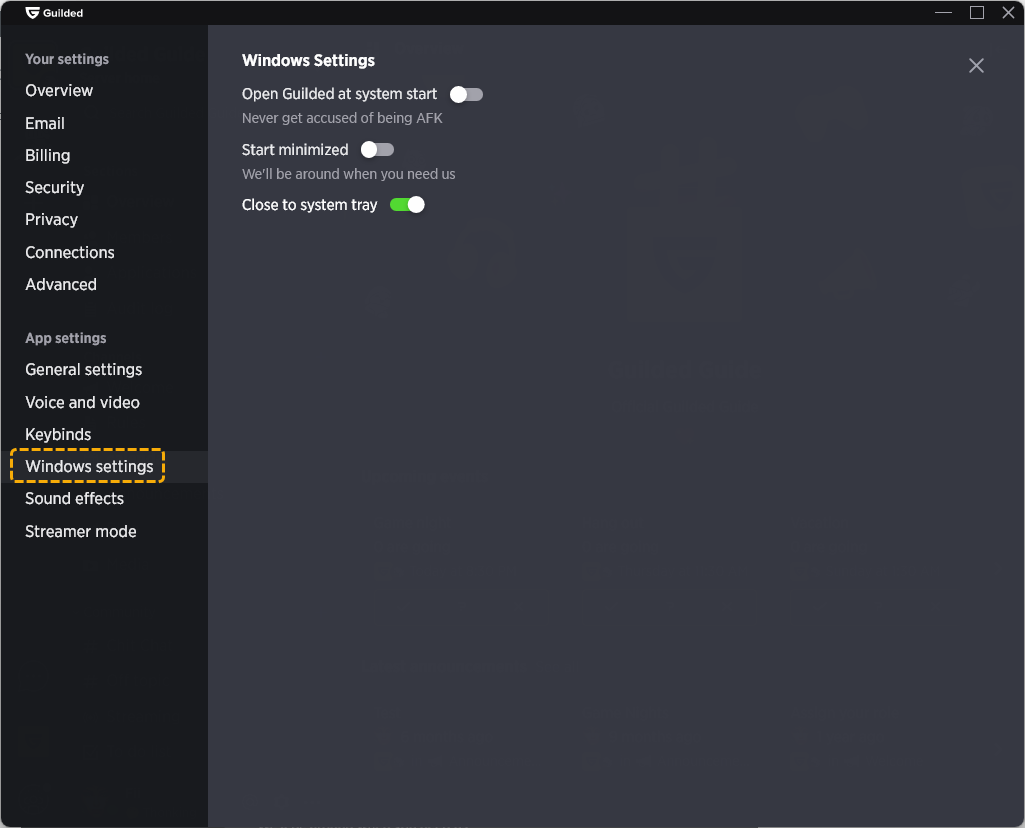Open the Advanced settings page
The height and width of the screenshot is (828, 1025).
(x=61, y=284)
